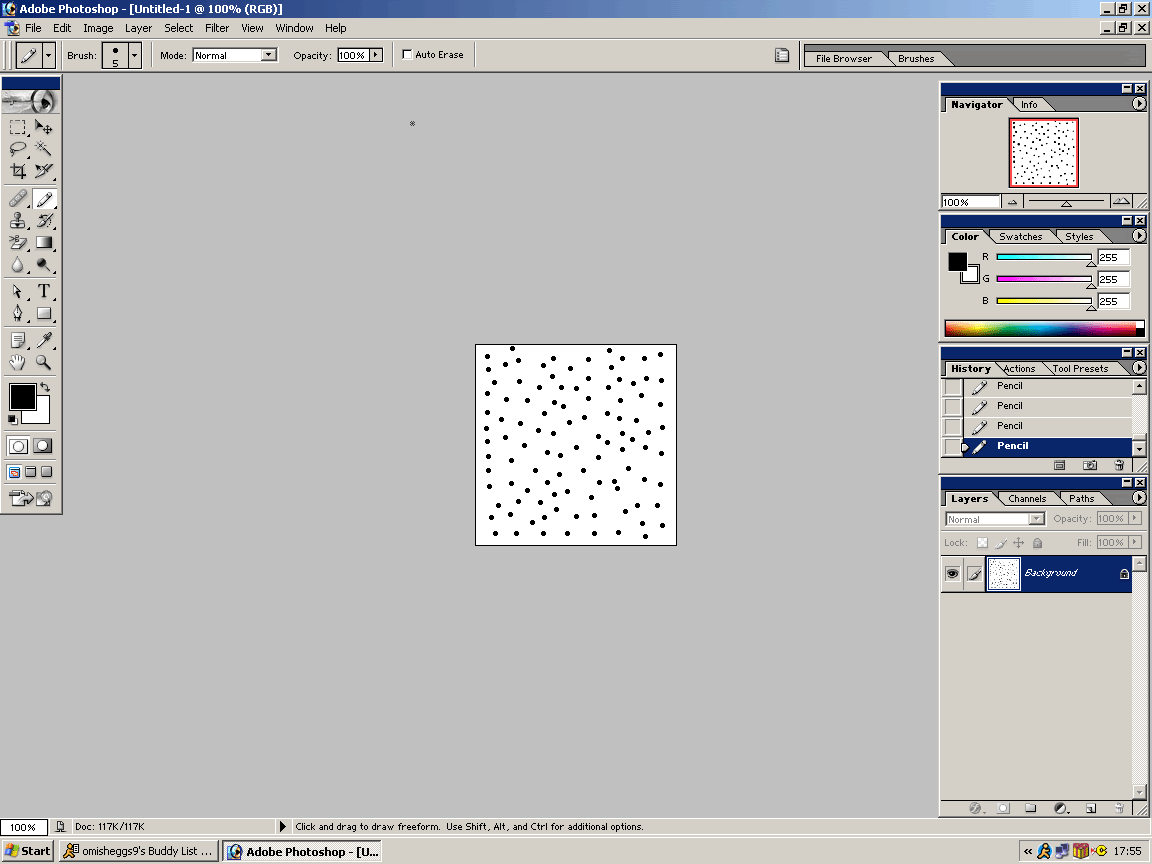Click the foreground black color swatch
Screen dimensions: 1152x864
(x=23, y=397)
